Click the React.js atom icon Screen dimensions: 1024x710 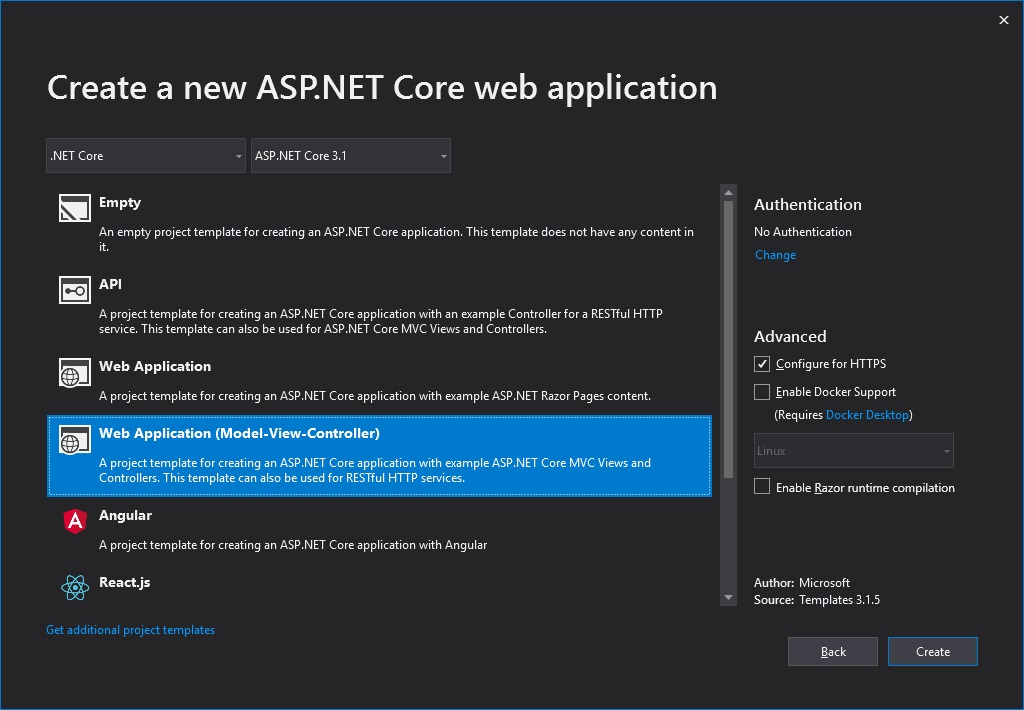click(x=75, y=588)
